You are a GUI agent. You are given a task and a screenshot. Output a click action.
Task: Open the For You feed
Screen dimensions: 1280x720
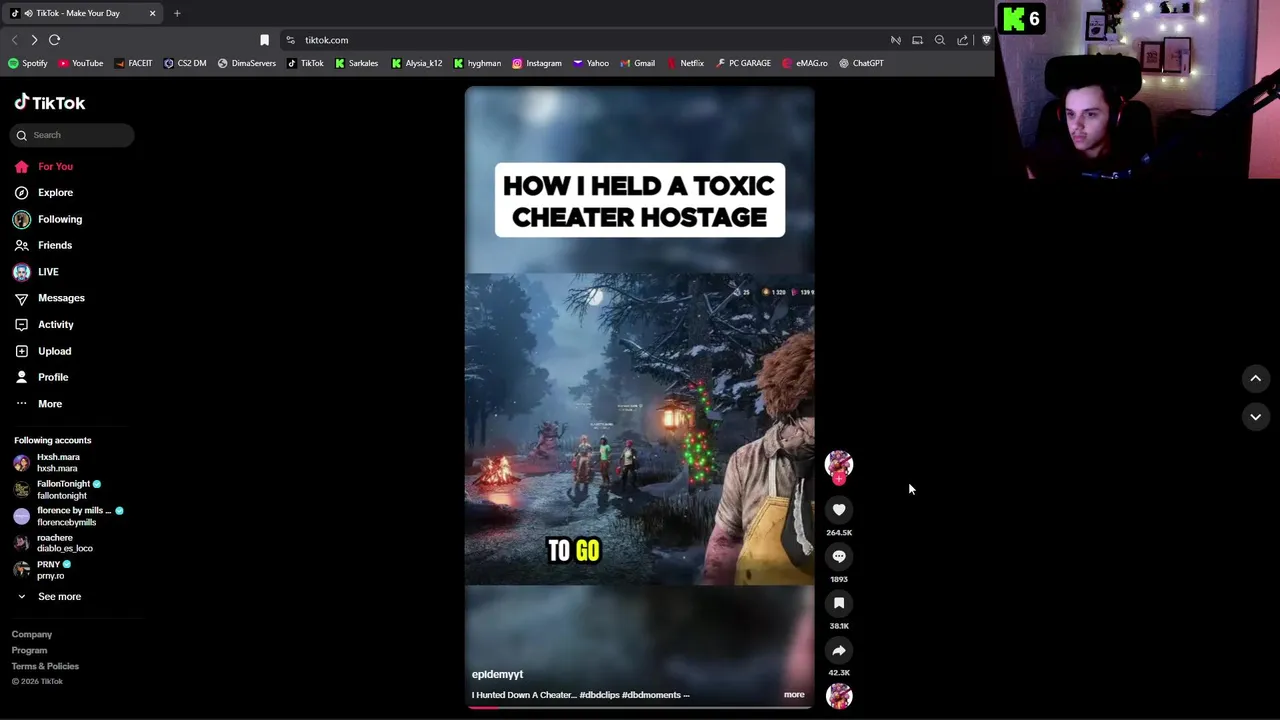44,166
